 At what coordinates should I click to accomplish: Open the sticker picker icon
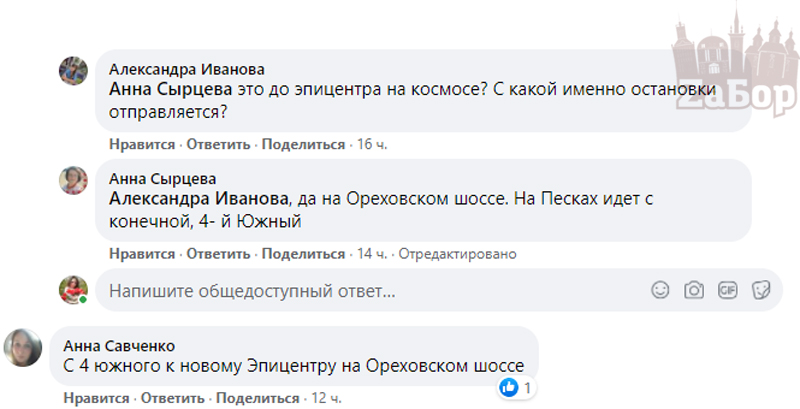pyautogui.click(x=760, y=291)
